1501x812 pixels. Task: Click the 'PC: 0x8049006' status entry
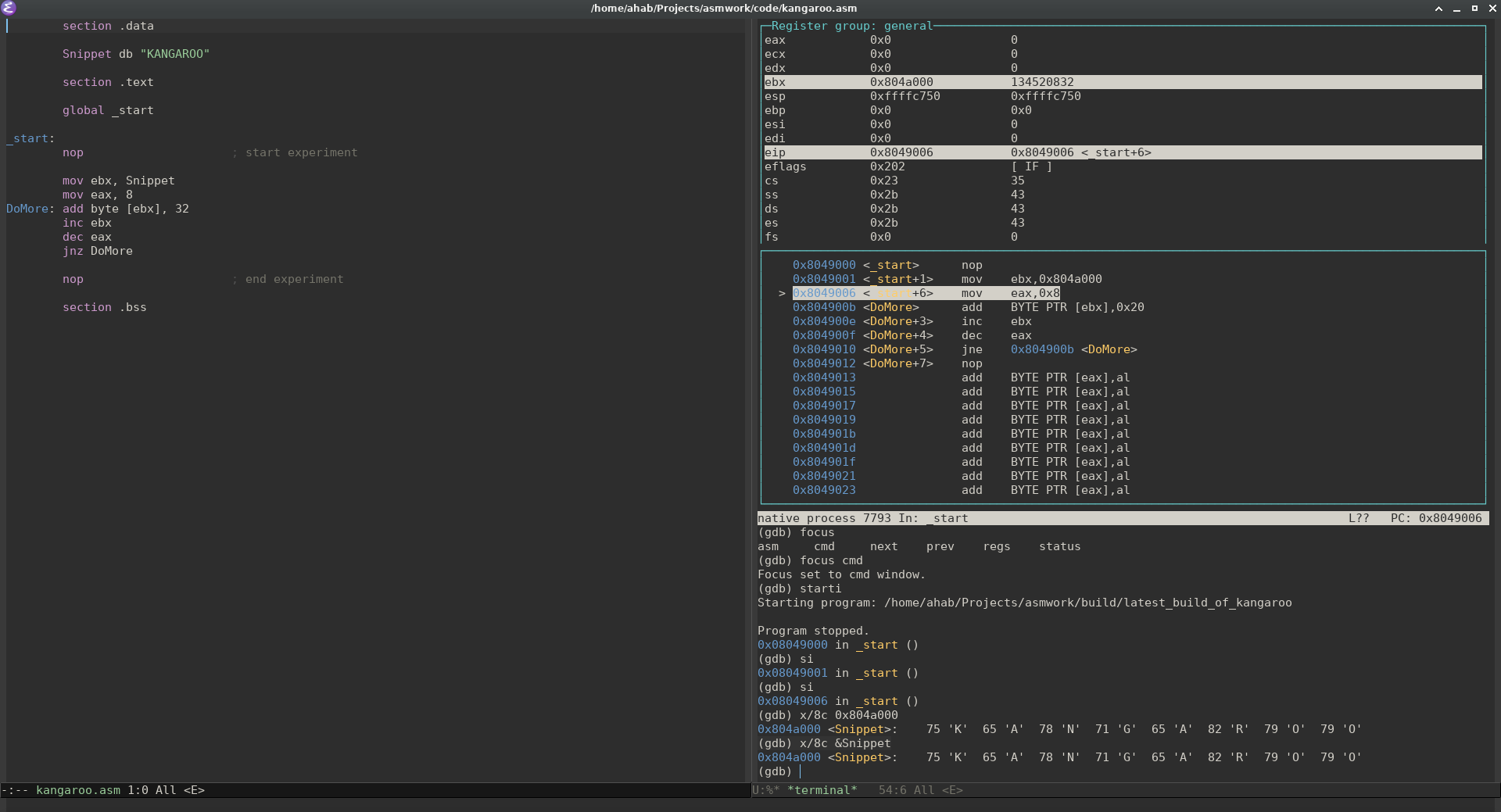click(x=1436, y=518)
